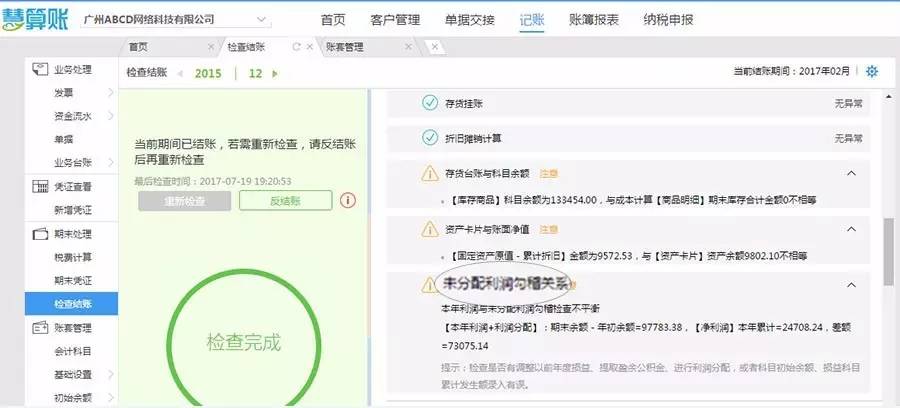Click warning icon for 存货台账与科目余额
Screen dimensions: 900x408
pyautogui.click(x=429, y=173)
